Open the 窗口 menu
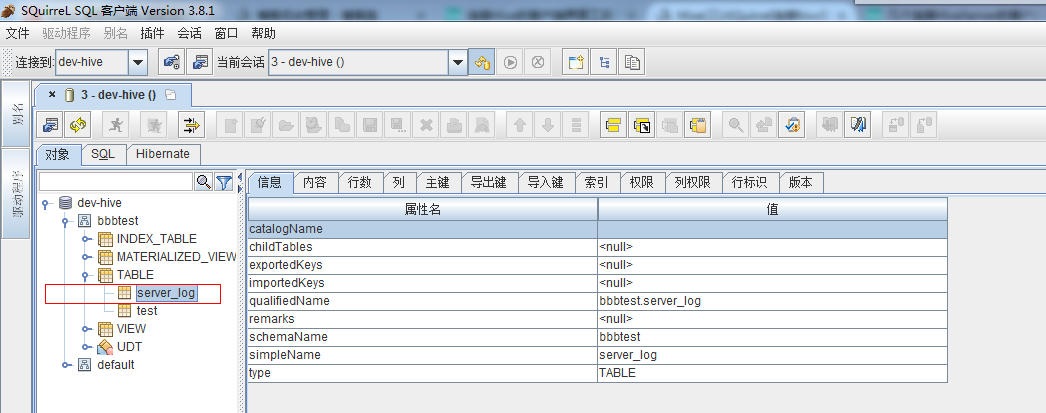The width and height of the screenshot is (1046, 413). (226, 33)
